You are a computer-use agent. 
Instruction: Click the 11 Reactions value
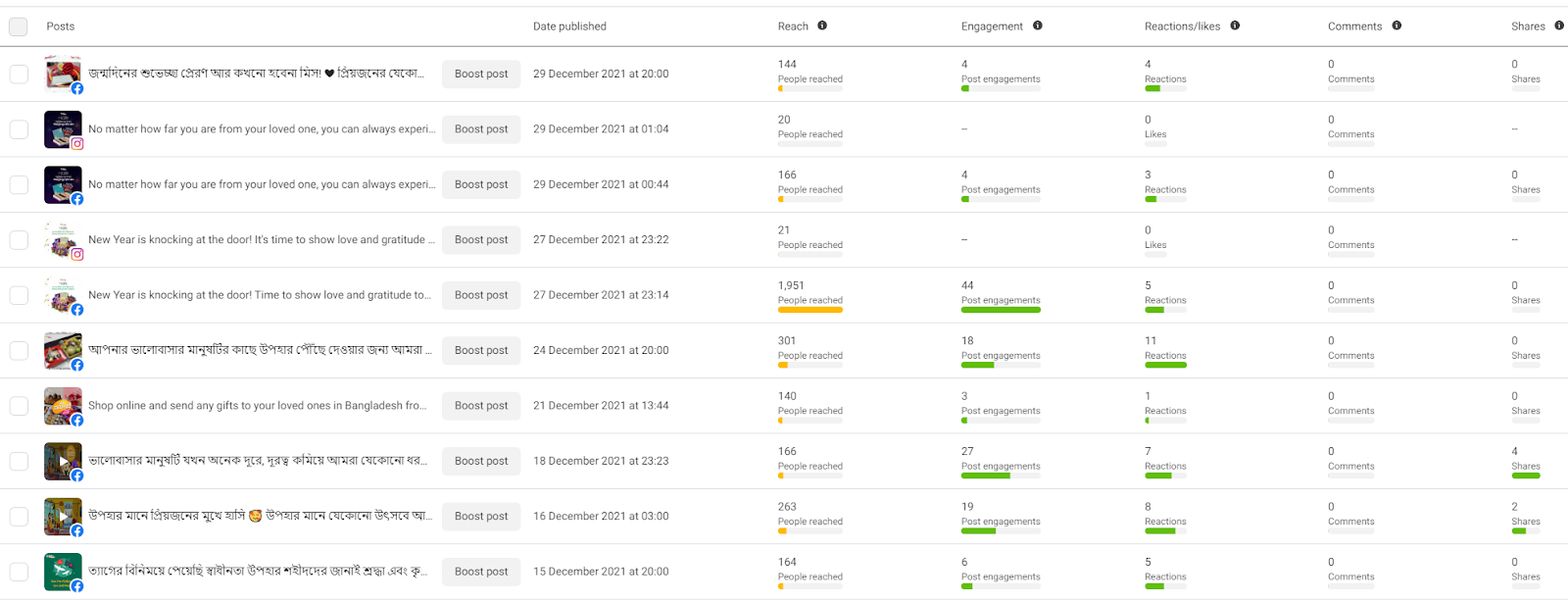(x=1151, y=341)
